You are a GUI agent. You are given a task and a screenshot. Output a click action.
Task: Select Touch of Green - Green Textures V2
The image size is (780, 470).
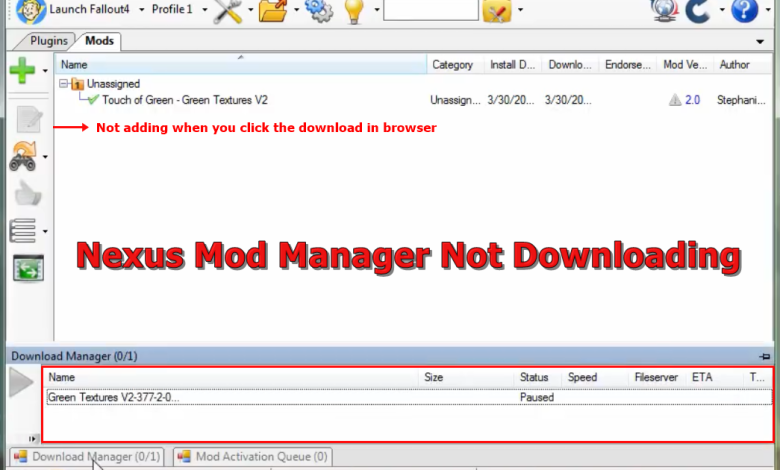185,100
